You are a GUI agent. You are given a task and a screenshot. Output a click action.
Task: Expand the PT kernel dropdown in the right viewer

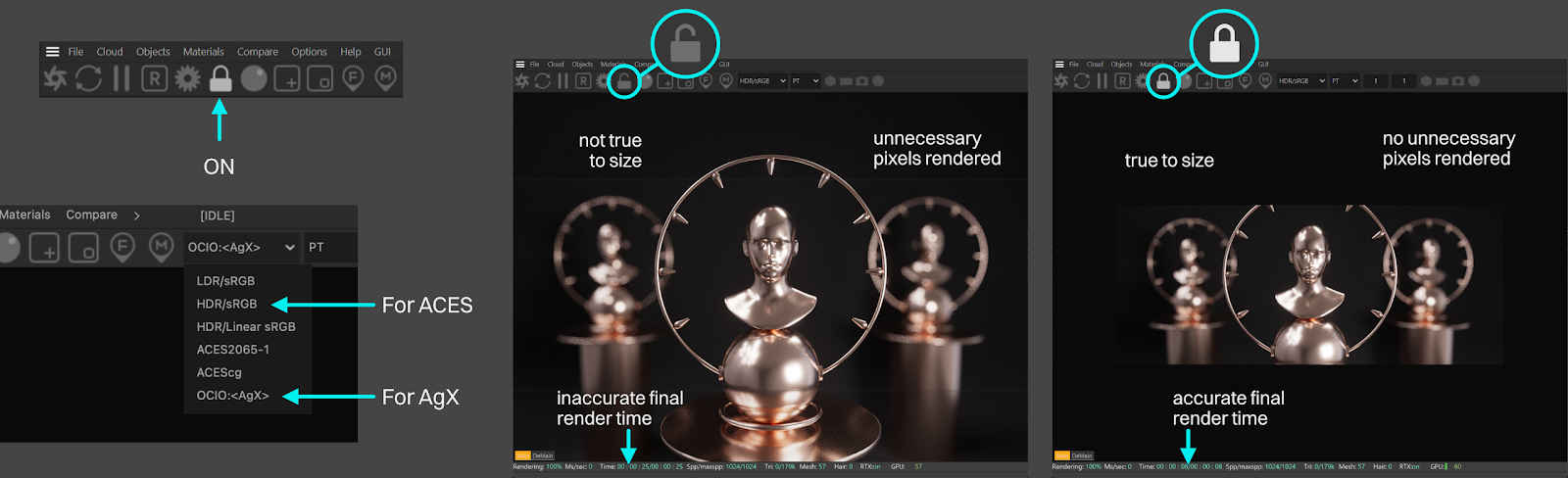(x=1344, y=81)
